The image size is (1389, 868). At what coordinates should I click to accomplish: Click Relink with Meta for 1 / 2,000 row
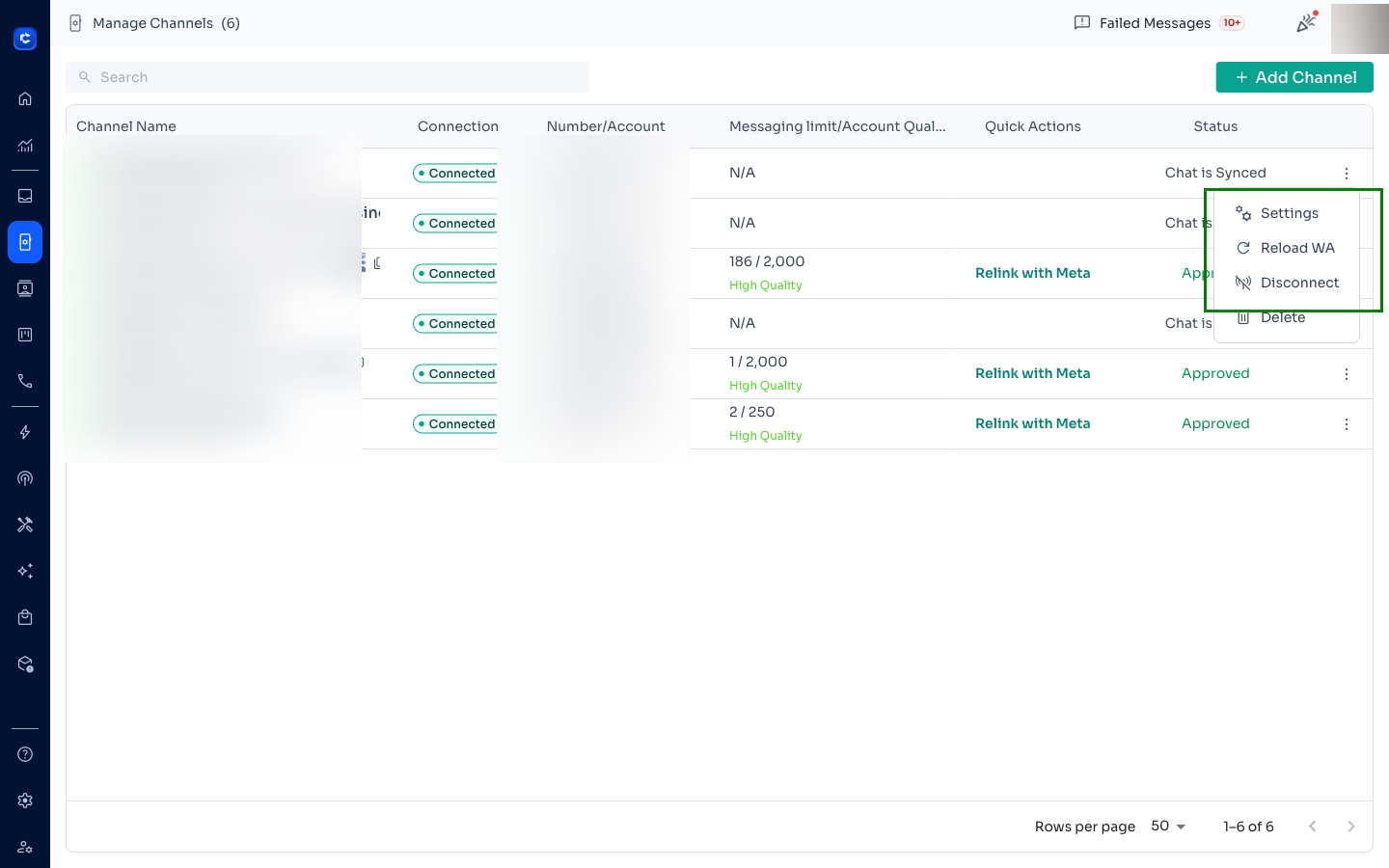coord(1032,373)
